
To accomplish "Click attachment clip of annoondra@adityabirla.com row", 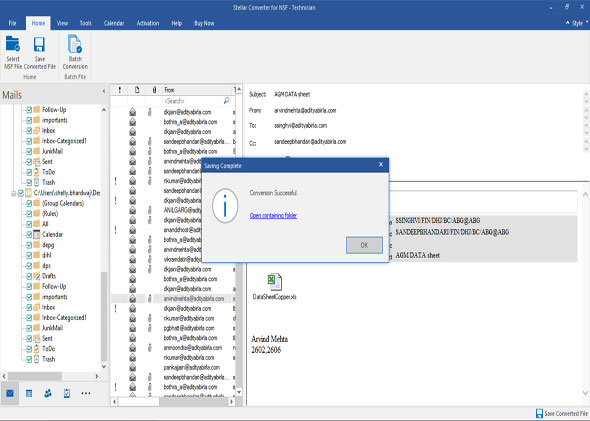I will click(x=150, y=348).
